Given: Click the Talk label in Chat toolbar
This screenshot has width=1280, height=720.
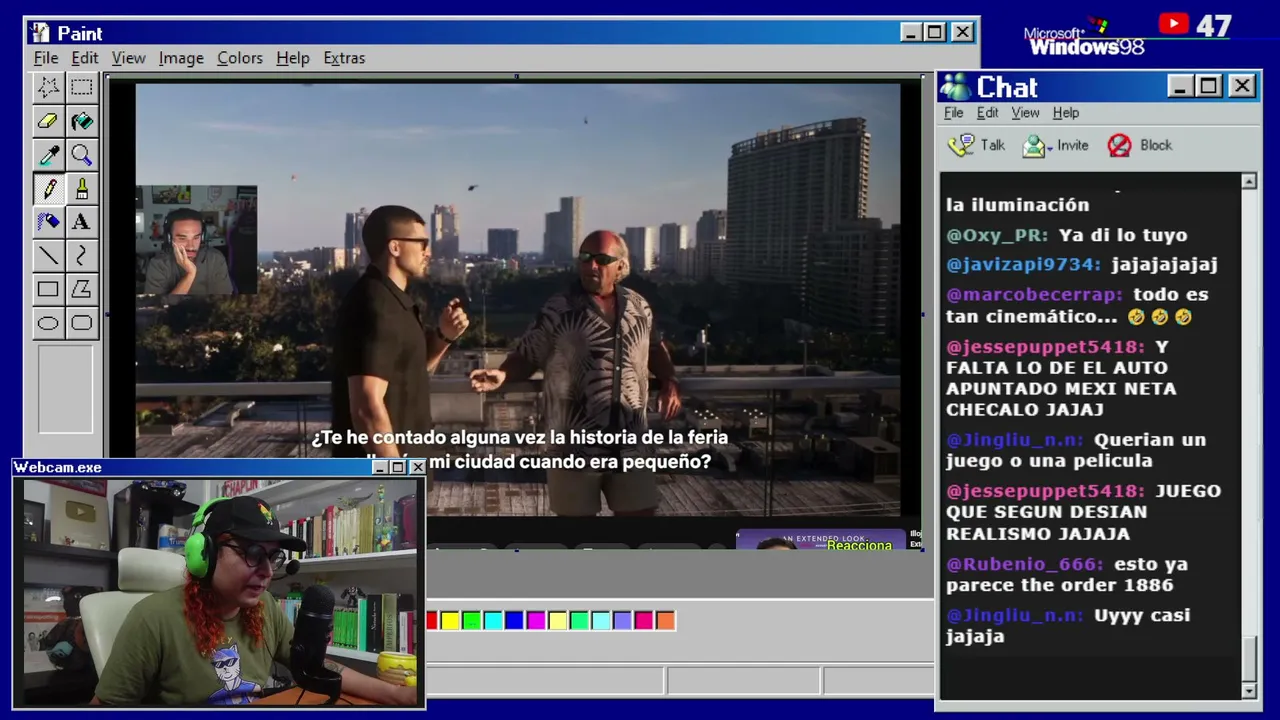Looking at the screenshot, I should [993, 145].
